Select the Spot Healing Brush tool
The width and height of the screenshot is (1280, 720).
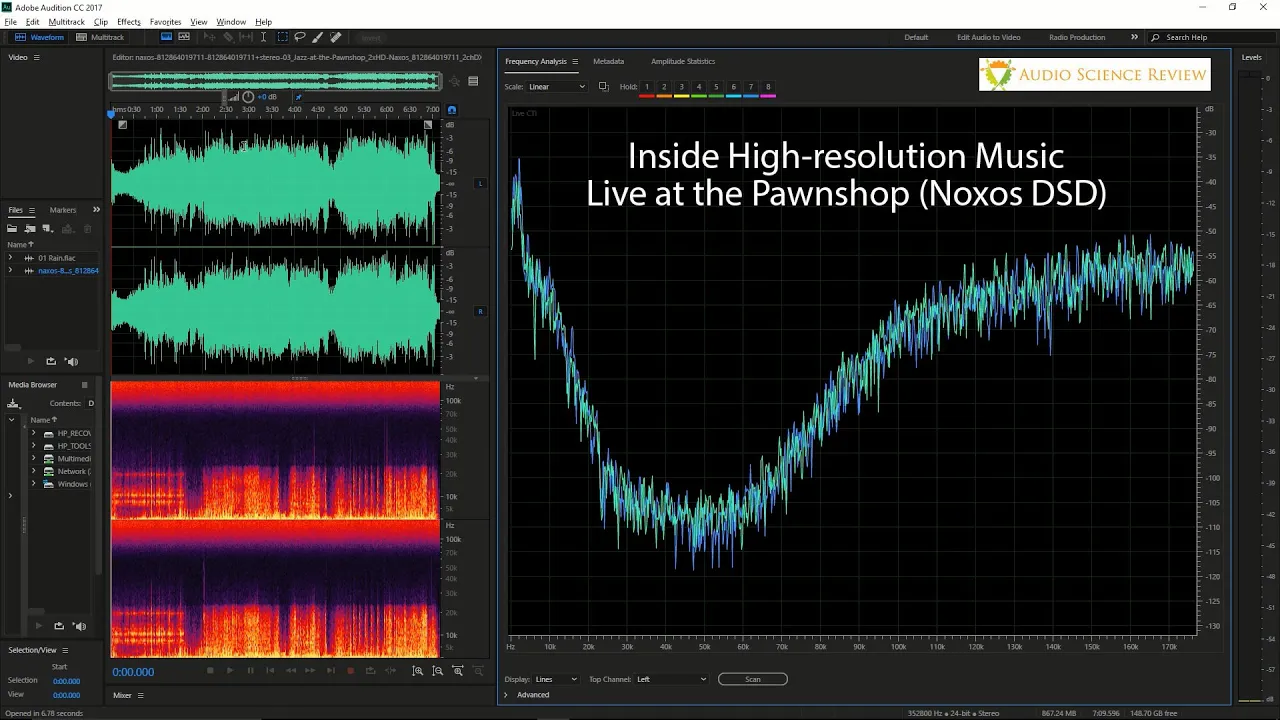point(336,37)
